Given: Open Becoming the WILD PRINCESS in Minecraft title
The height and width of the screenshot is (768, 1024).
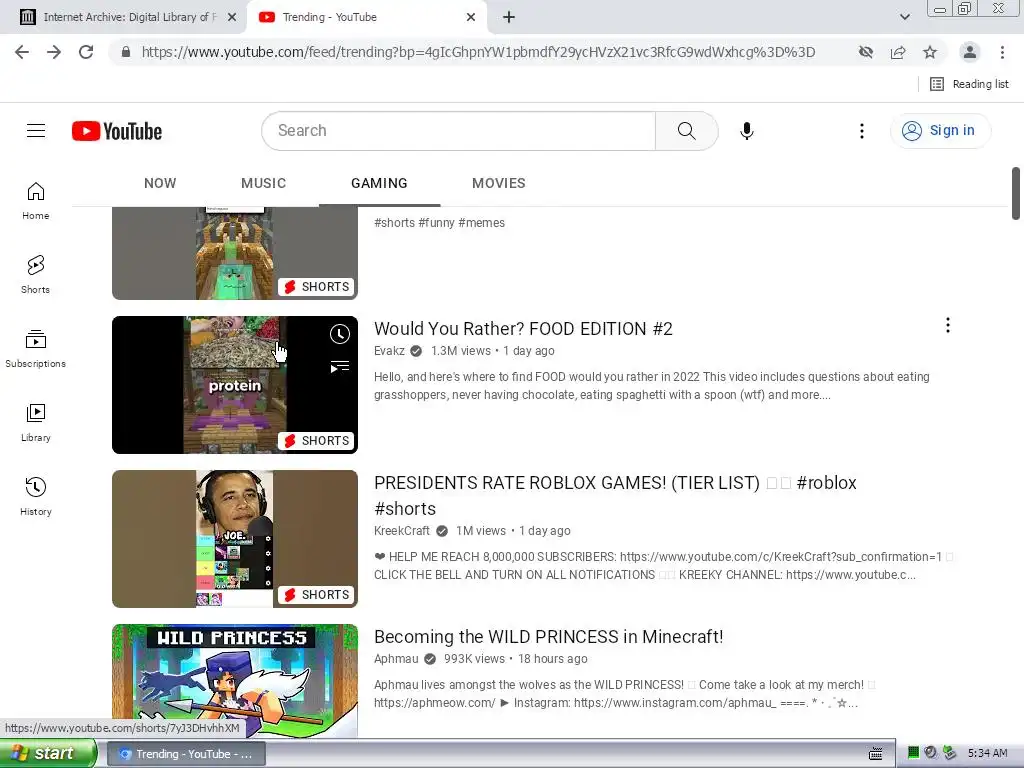Looking at the screenshot, I should [549, 637].
